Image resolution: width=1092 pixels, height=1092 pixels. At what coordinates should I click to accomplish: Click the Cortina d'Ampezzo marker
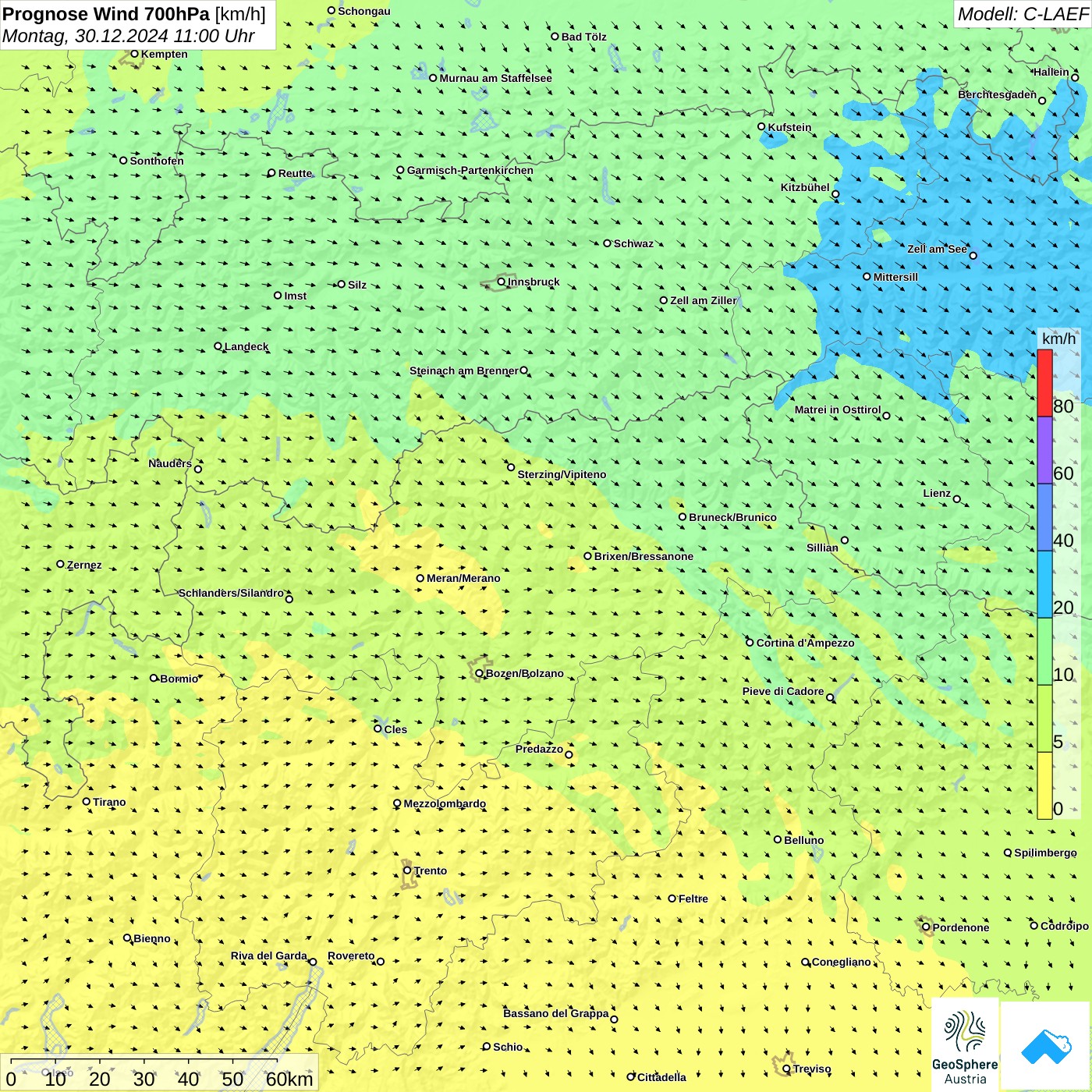pyautogui.click(x=750, y=643)
